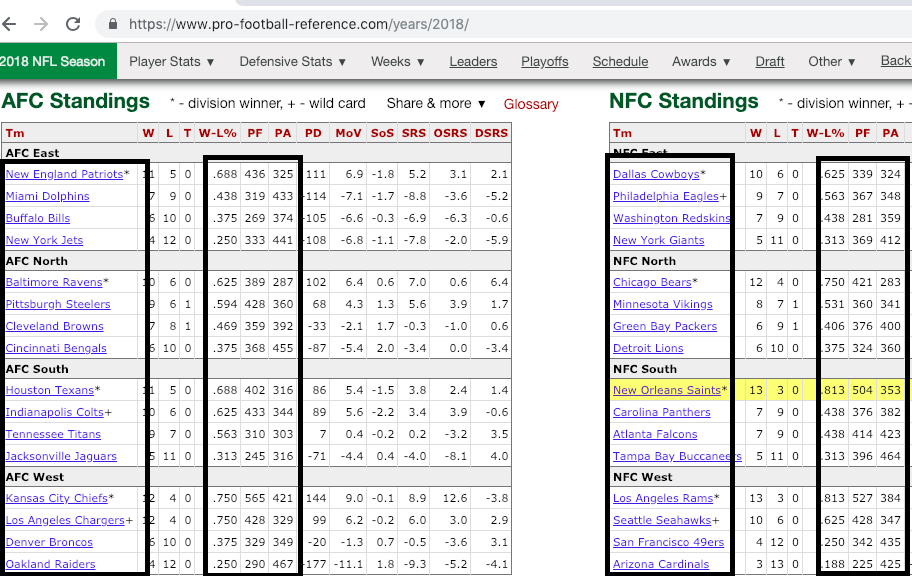The width and height of the screenshot is (912, 576).
Task: Sort AFC table by SoS column header
Action: pyautogui.click(x=382, y=133)
